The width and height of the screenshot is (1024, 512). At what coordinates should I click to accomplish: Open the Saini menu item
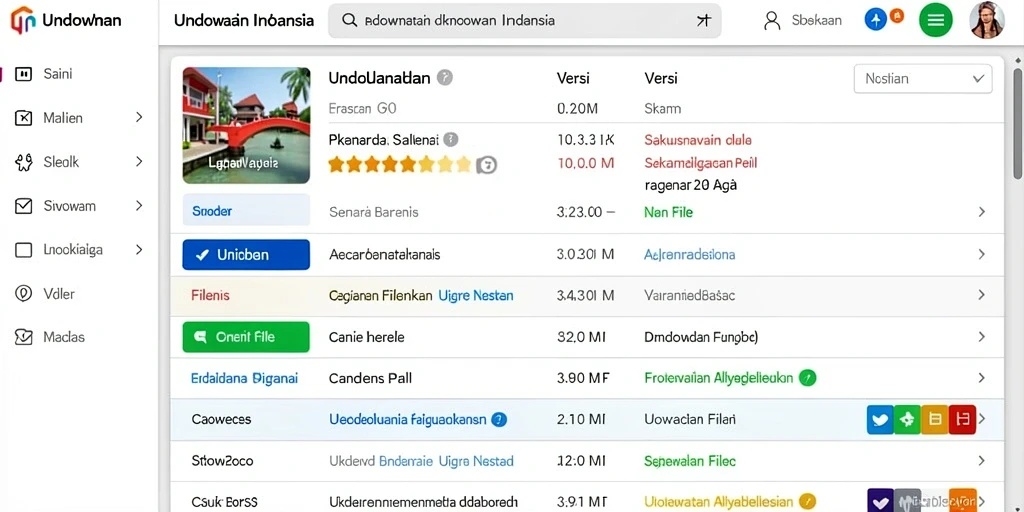click(x=57, y=74)
